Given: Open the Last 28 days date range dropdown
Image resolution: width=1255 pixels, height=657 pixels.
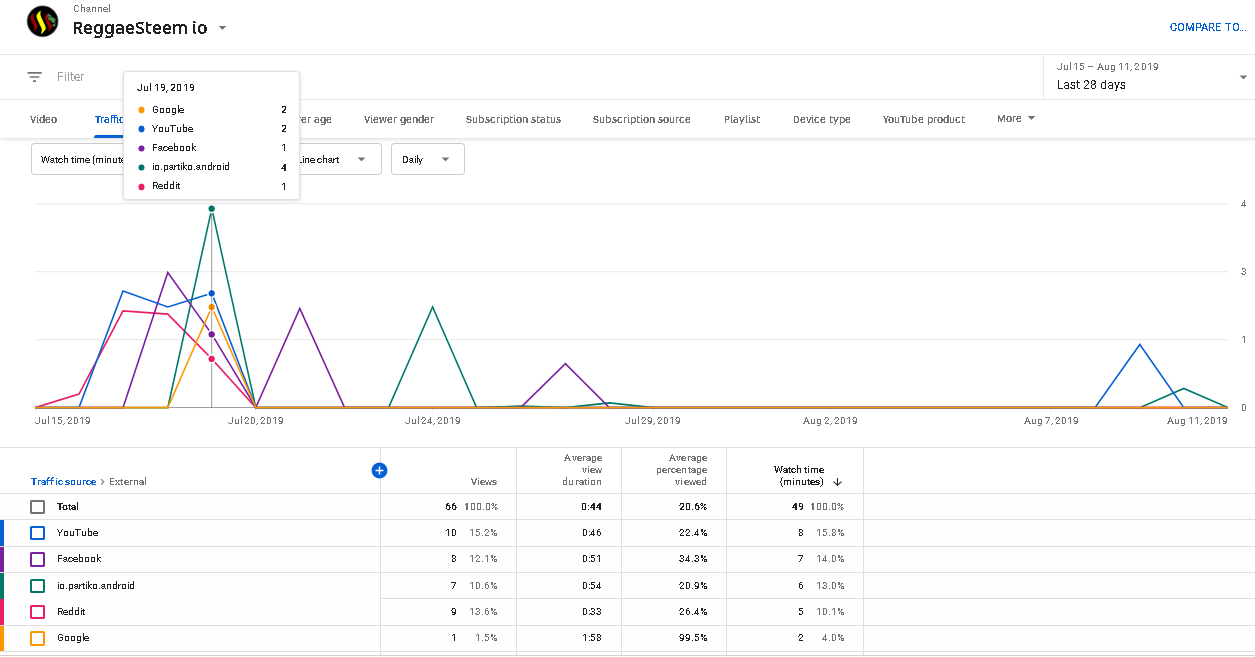Looking at the screenshot, I should point(1150,77).
